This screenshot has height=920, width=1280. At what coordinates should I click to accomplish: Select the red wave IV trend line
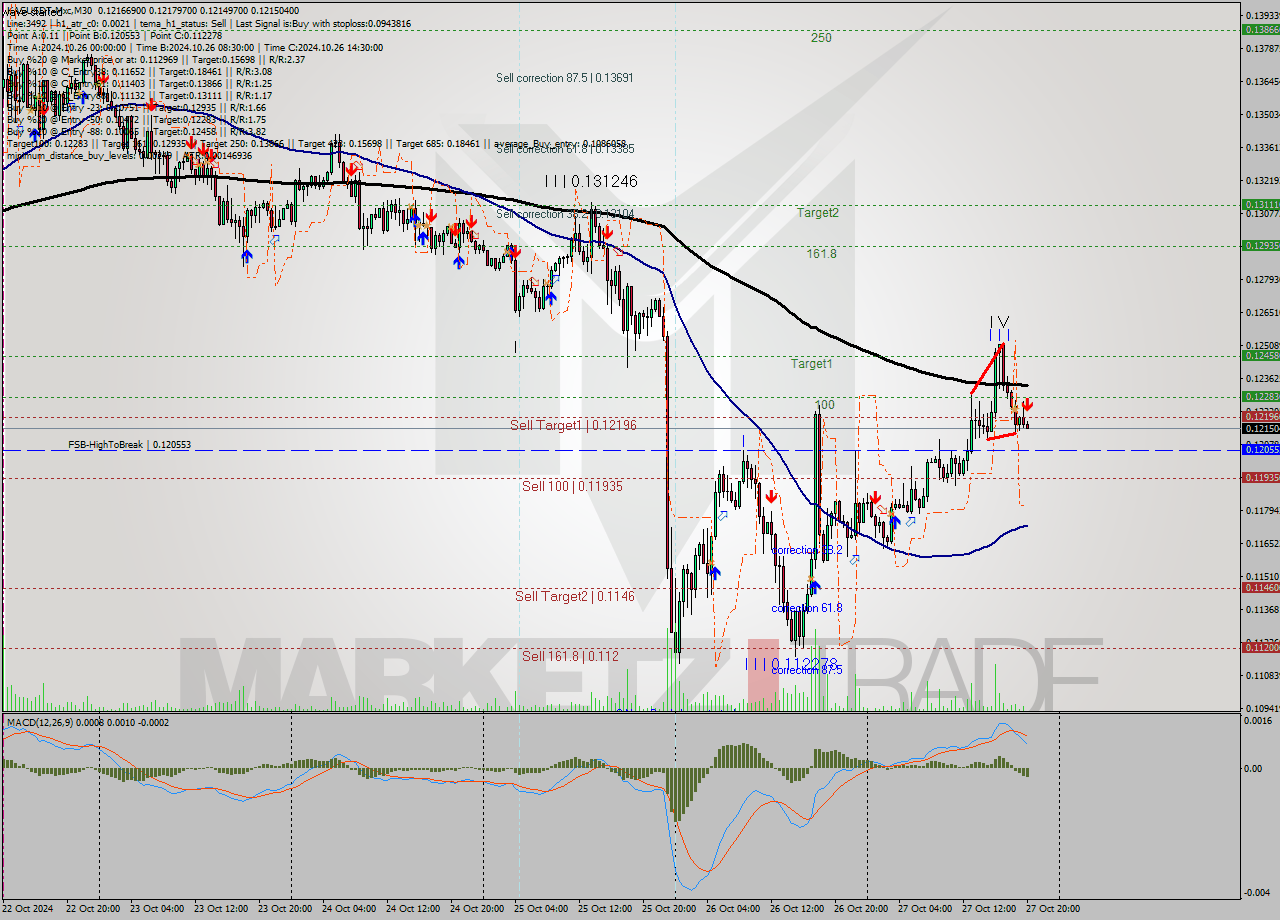987,369
